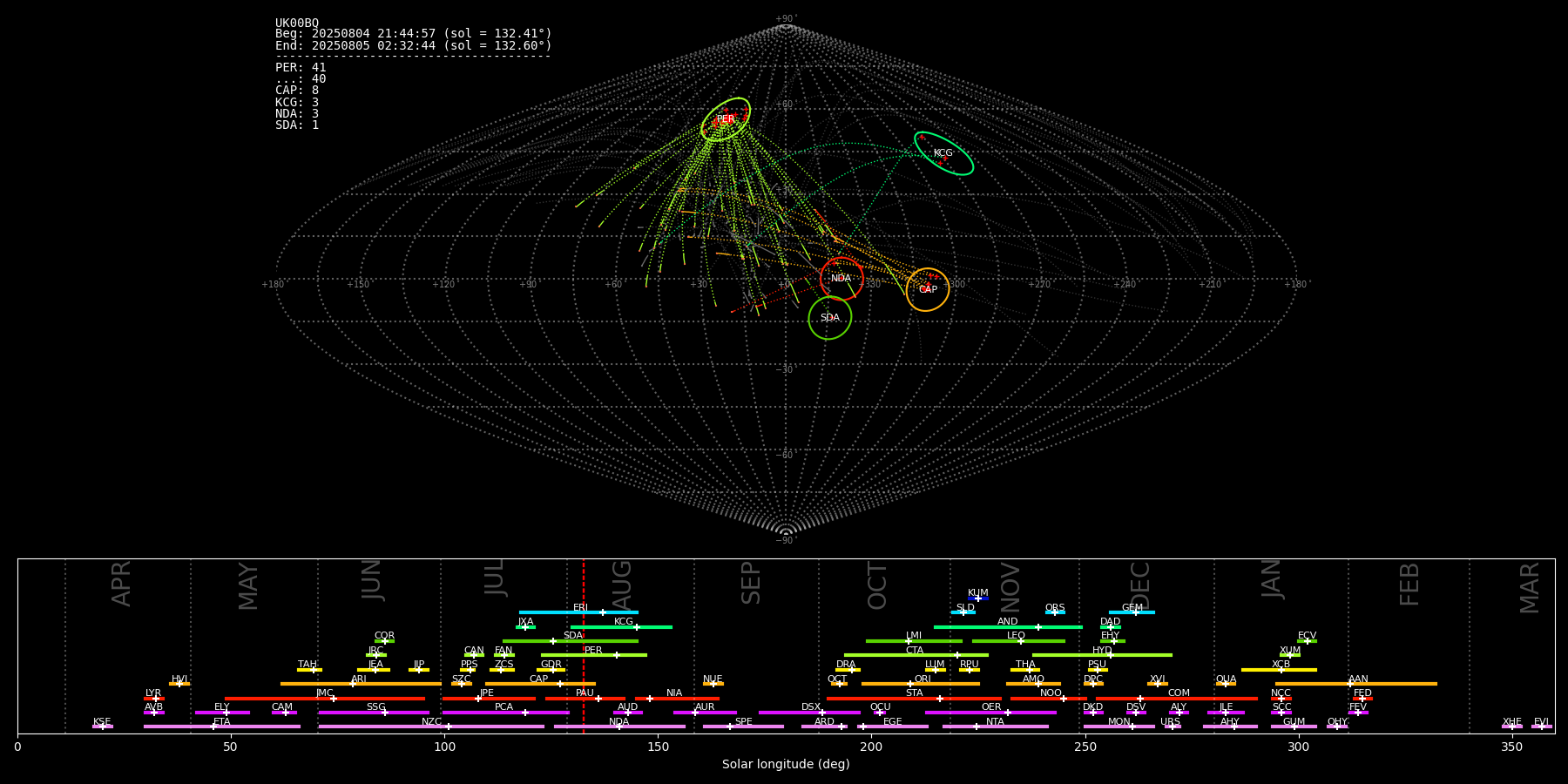1568x784 pixels.
Task: Click the Beg: 20250804 21:44:57 line
Action: click(x=414, y=34)
